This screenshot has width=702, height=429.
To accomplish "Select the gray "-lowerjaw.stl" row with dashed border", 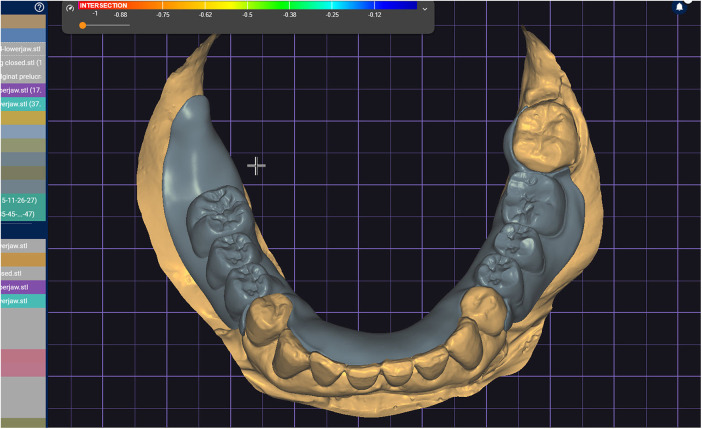I will tap(23, 49).
